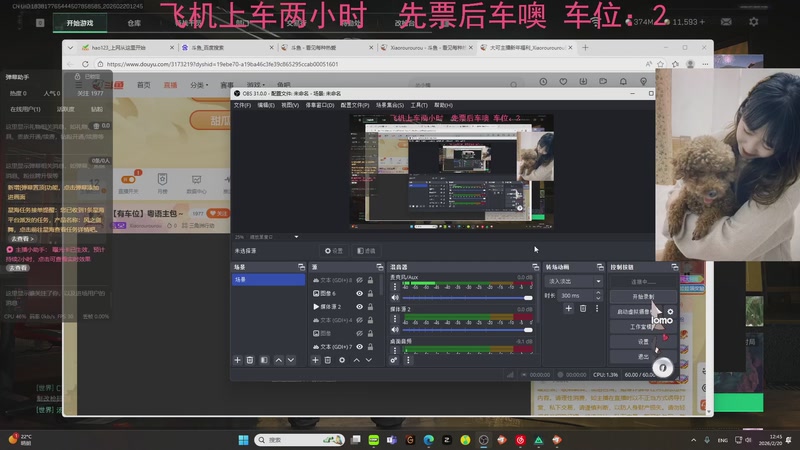
Task: Move scene up in Scenes panel
Action: tap(279, 360)
